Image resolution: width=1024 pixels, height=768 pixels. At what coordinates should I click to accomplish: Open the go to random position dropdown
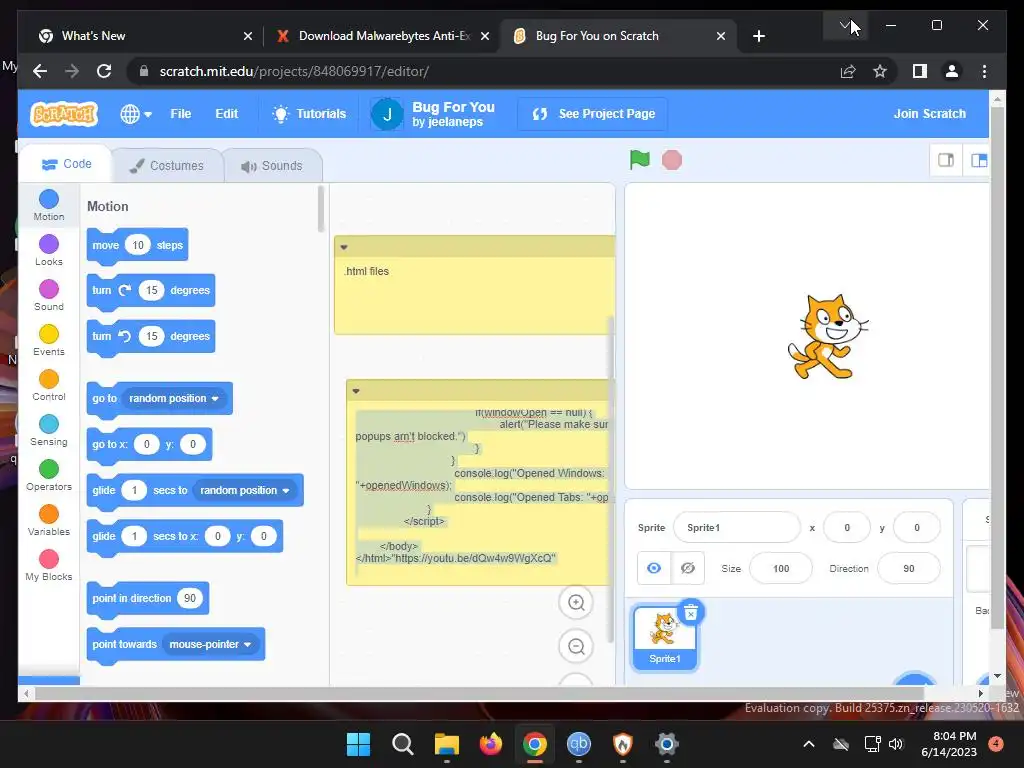coord(174,398)
